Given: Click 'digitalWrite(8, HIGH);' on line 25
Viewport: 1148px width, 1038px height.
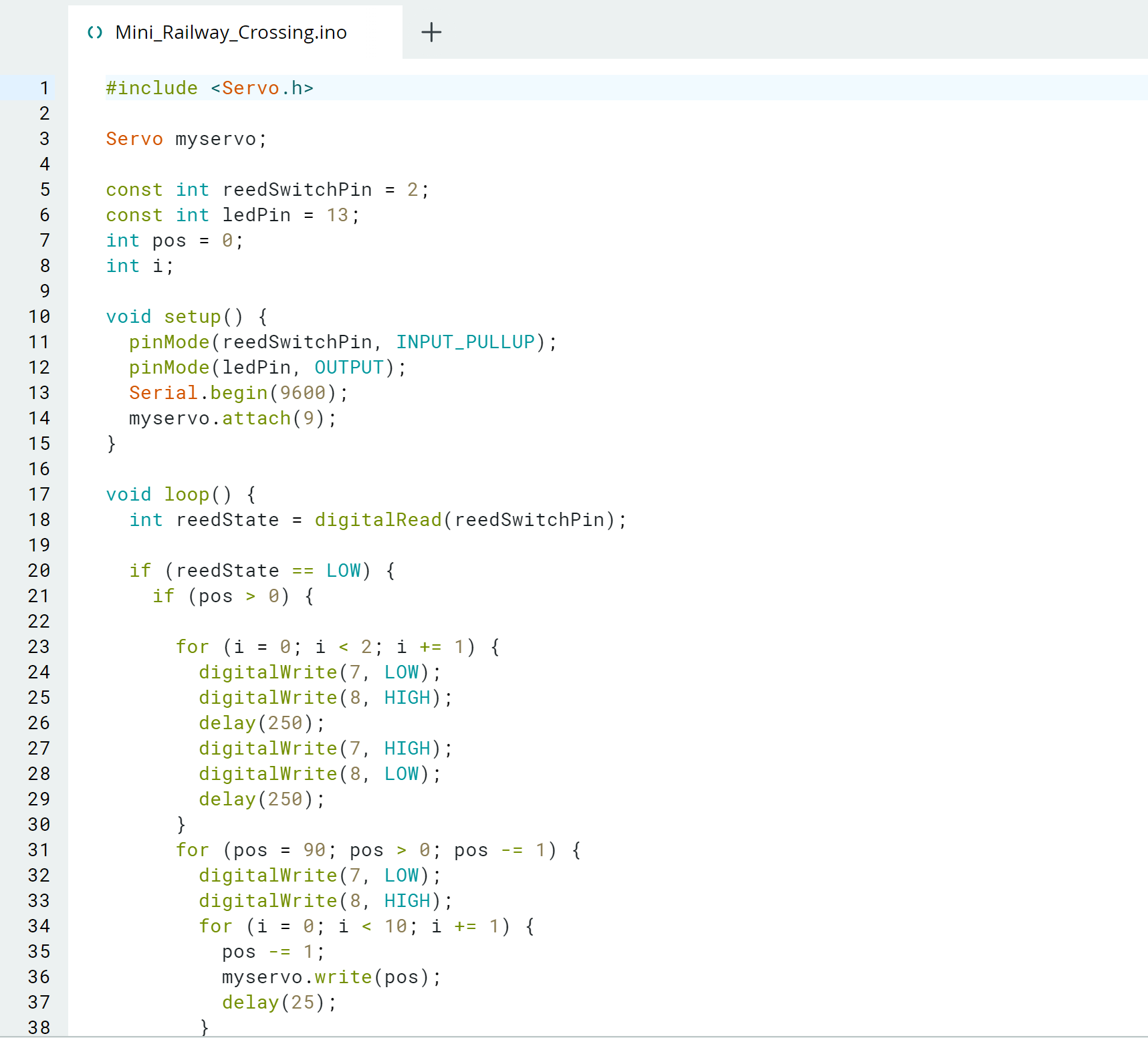Looking at the screenshot, I should coord(326,698).
